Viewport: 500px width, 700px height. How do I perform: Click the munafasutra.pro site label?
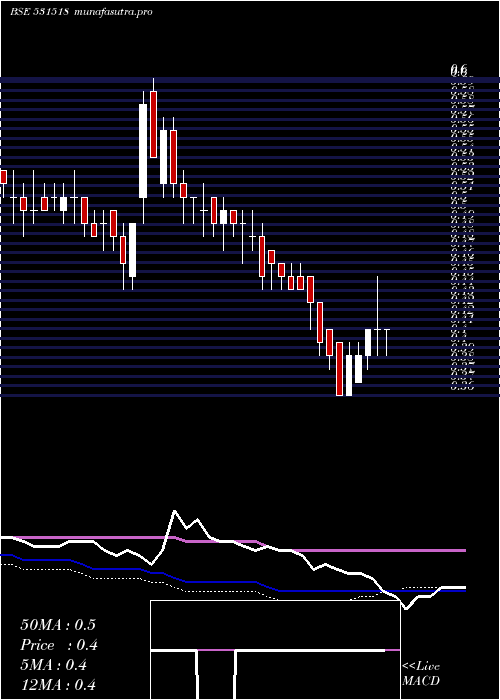[114, 12]
